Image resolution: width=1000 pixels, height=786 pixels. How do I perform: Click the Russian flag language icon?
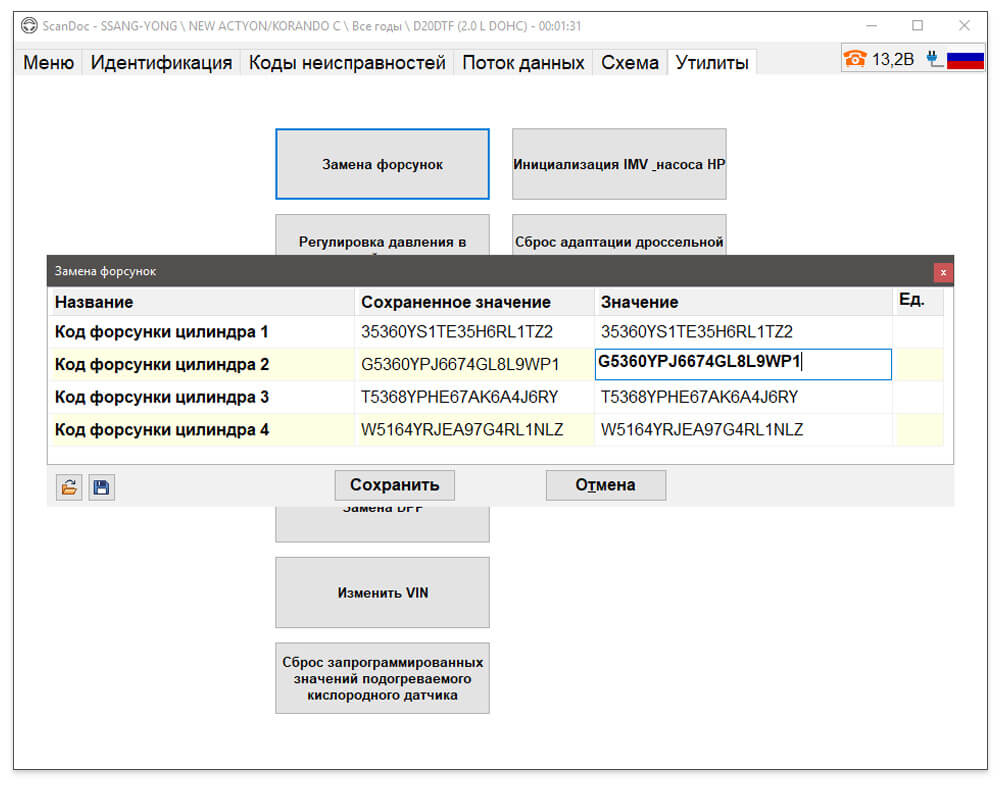965,60
